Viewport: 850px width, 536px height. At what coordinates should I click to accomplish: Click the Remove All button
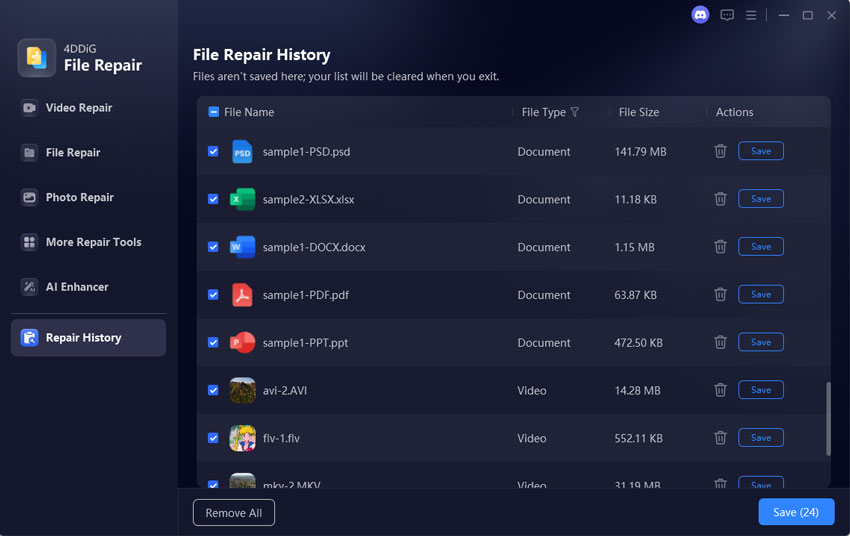coord(234,513)
